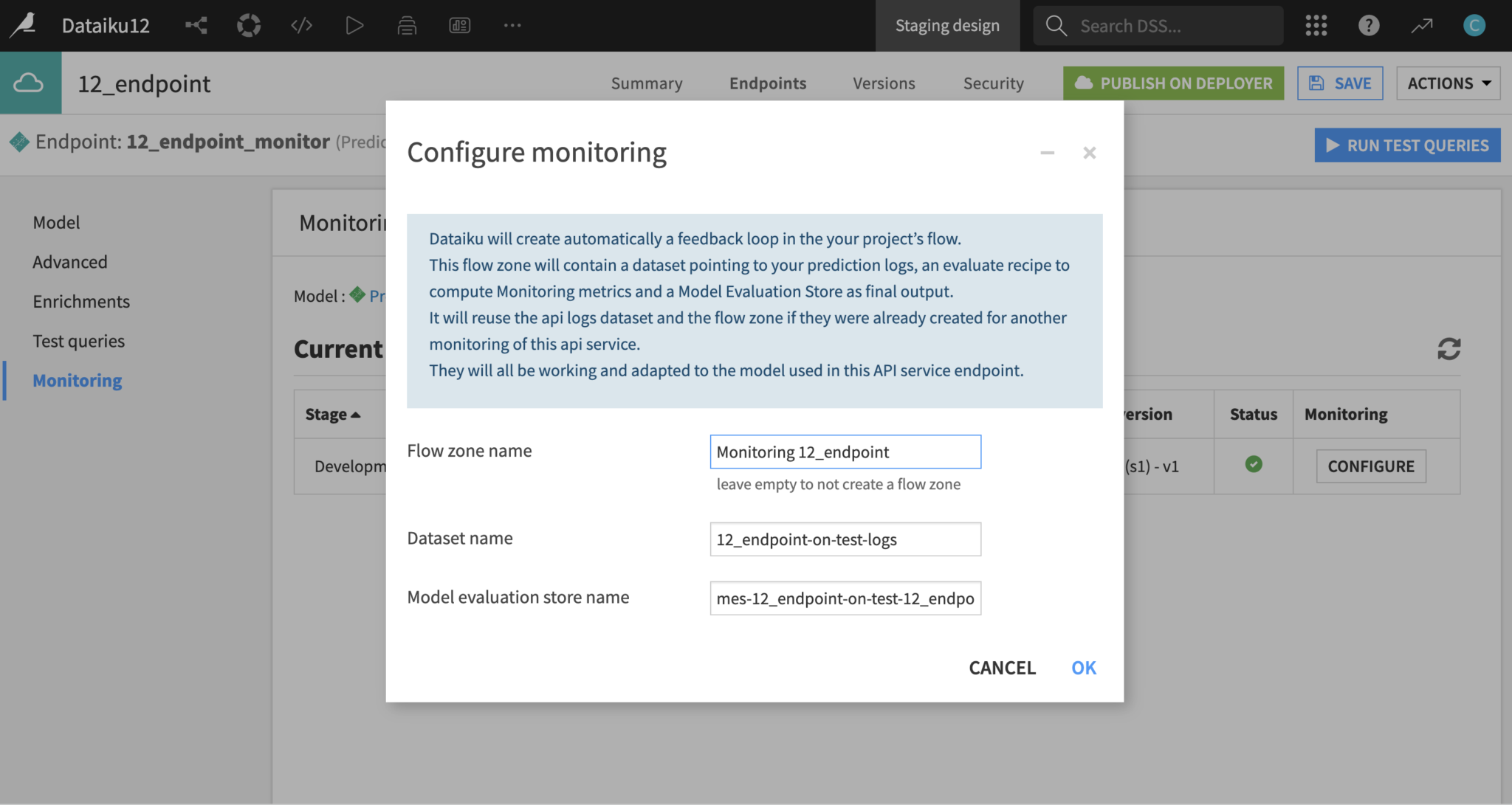Viewport: 1512px width, 805px height.
Task: Click the user profile avatar
Action: [1474, 25]
